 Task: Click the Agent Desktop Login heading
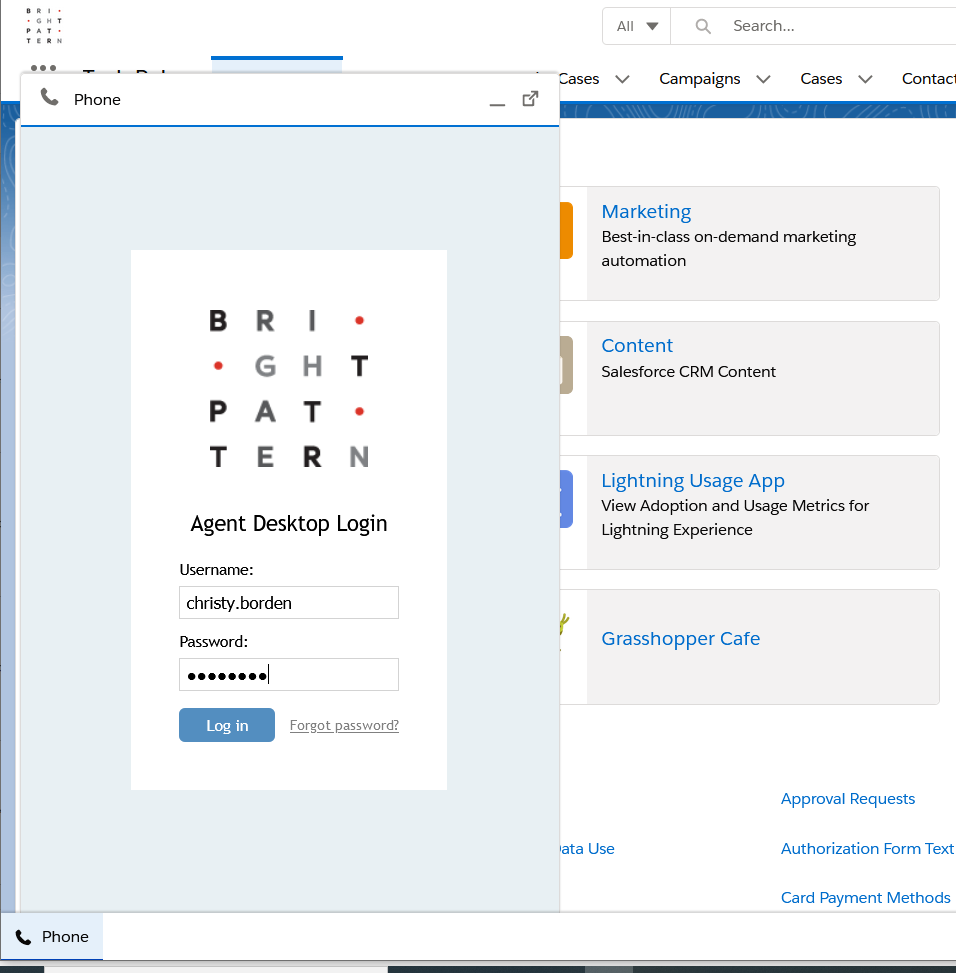pyautogui.click(x=289, y=524)
